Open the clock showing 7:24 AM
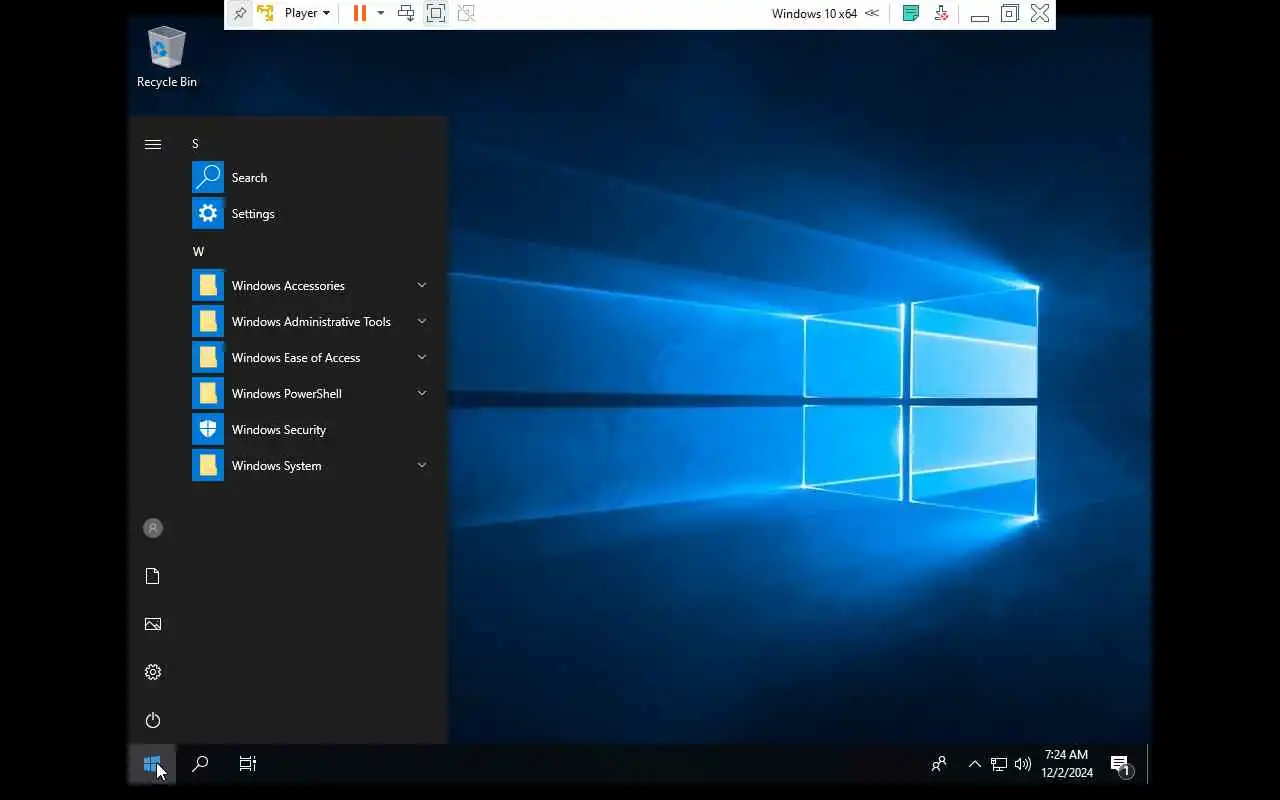The width and height of the screenshot is (1280, 800). pos(1066,764)
